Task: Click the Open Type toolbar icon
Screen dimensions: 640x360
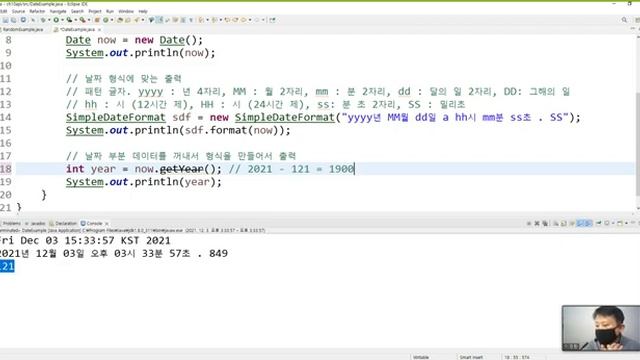Action: coord(120,20)
